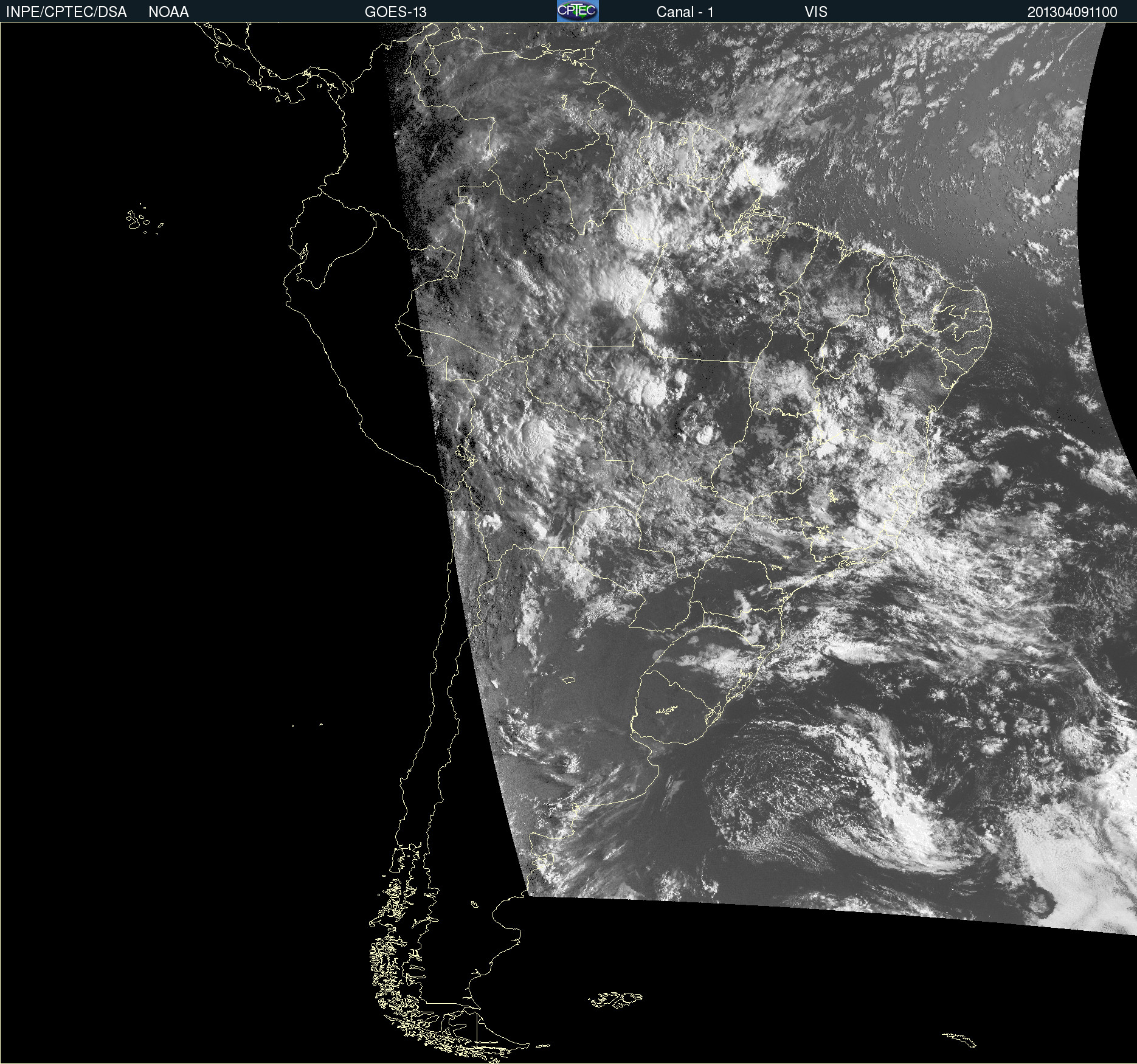Click the INPE/CPTEC/DSA header label
1137x1064 pixels.
(66, 12)
